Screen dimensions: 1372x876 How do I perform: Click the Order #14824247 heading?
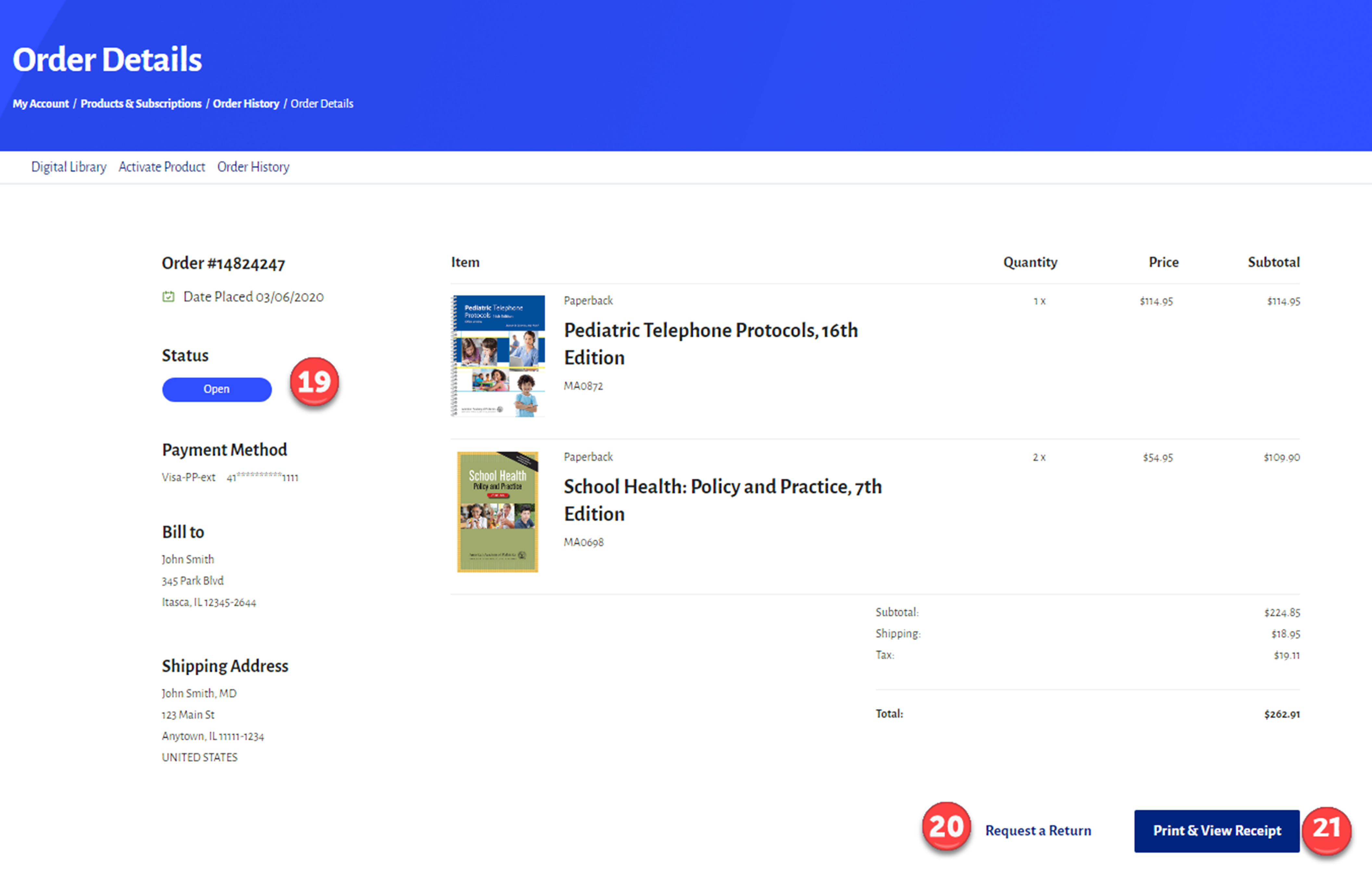click(223, 263)
